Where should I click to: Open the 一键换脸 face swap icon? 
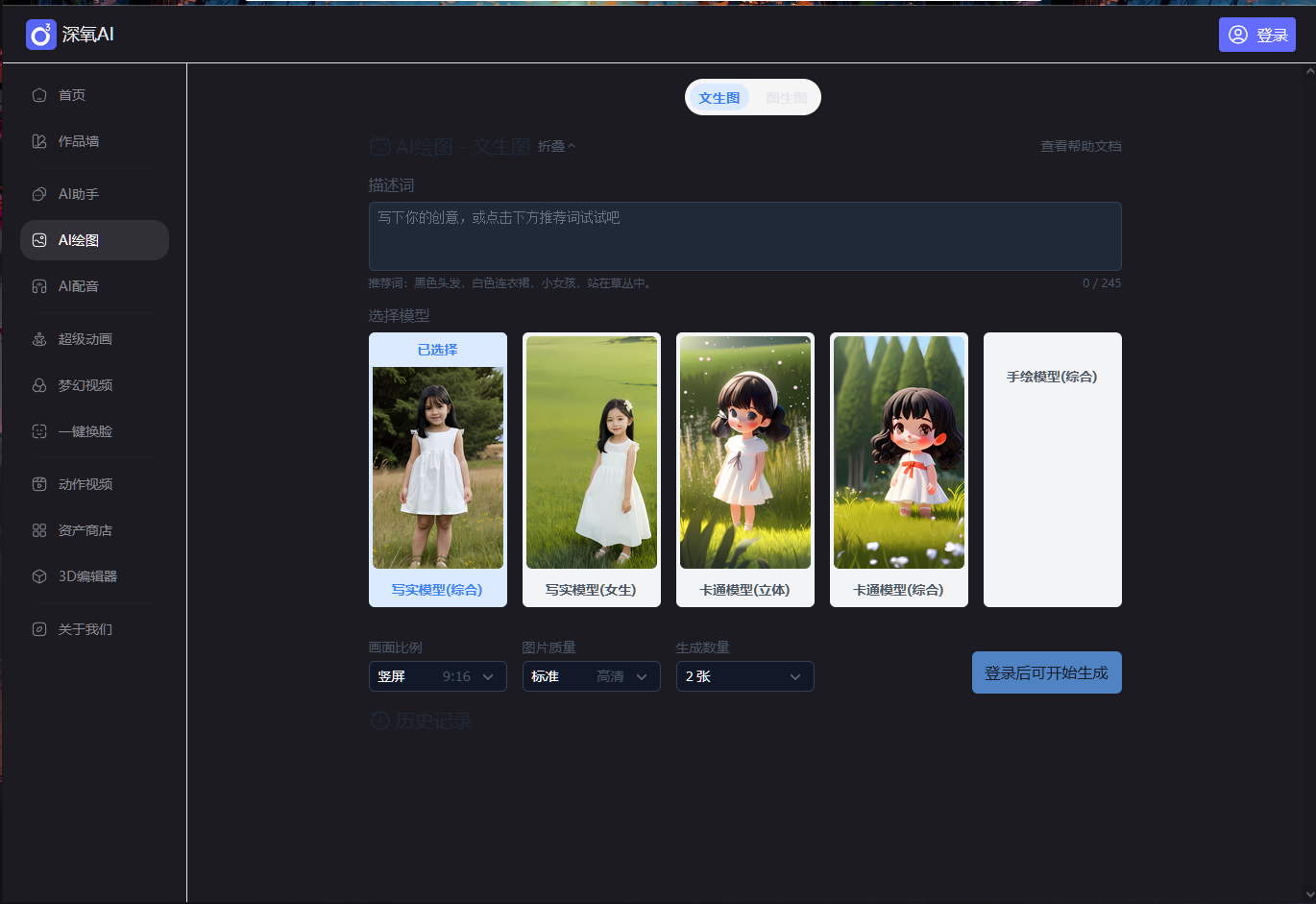[39, 431]
